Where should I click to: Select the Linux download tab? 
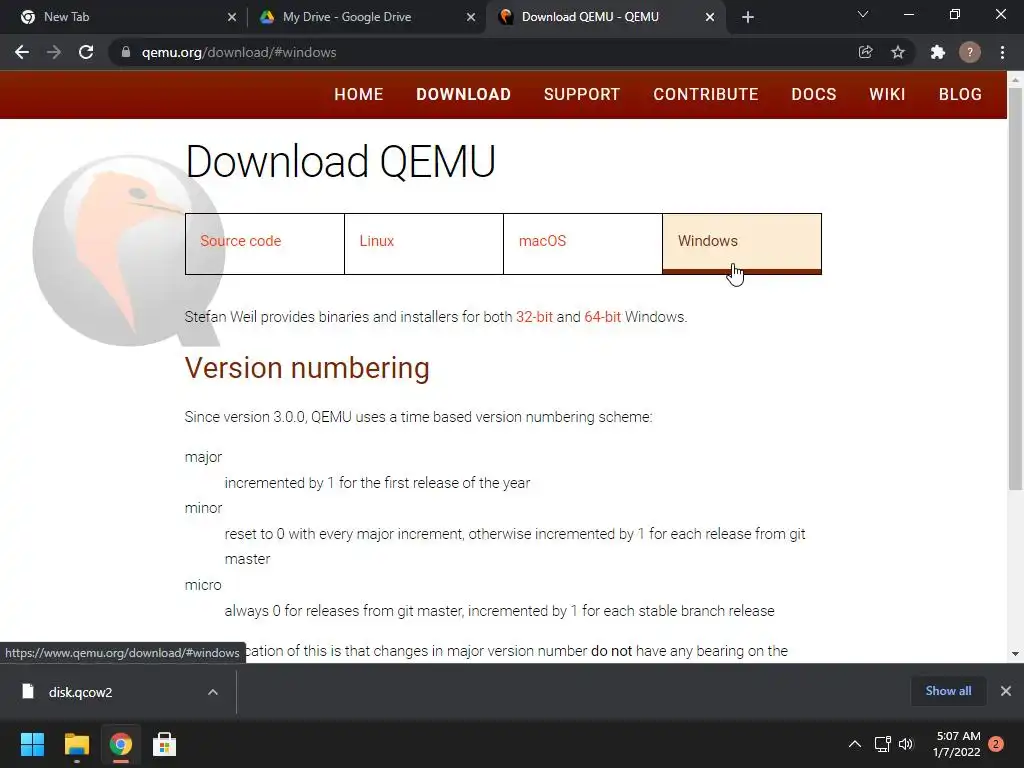coord(424,244)
